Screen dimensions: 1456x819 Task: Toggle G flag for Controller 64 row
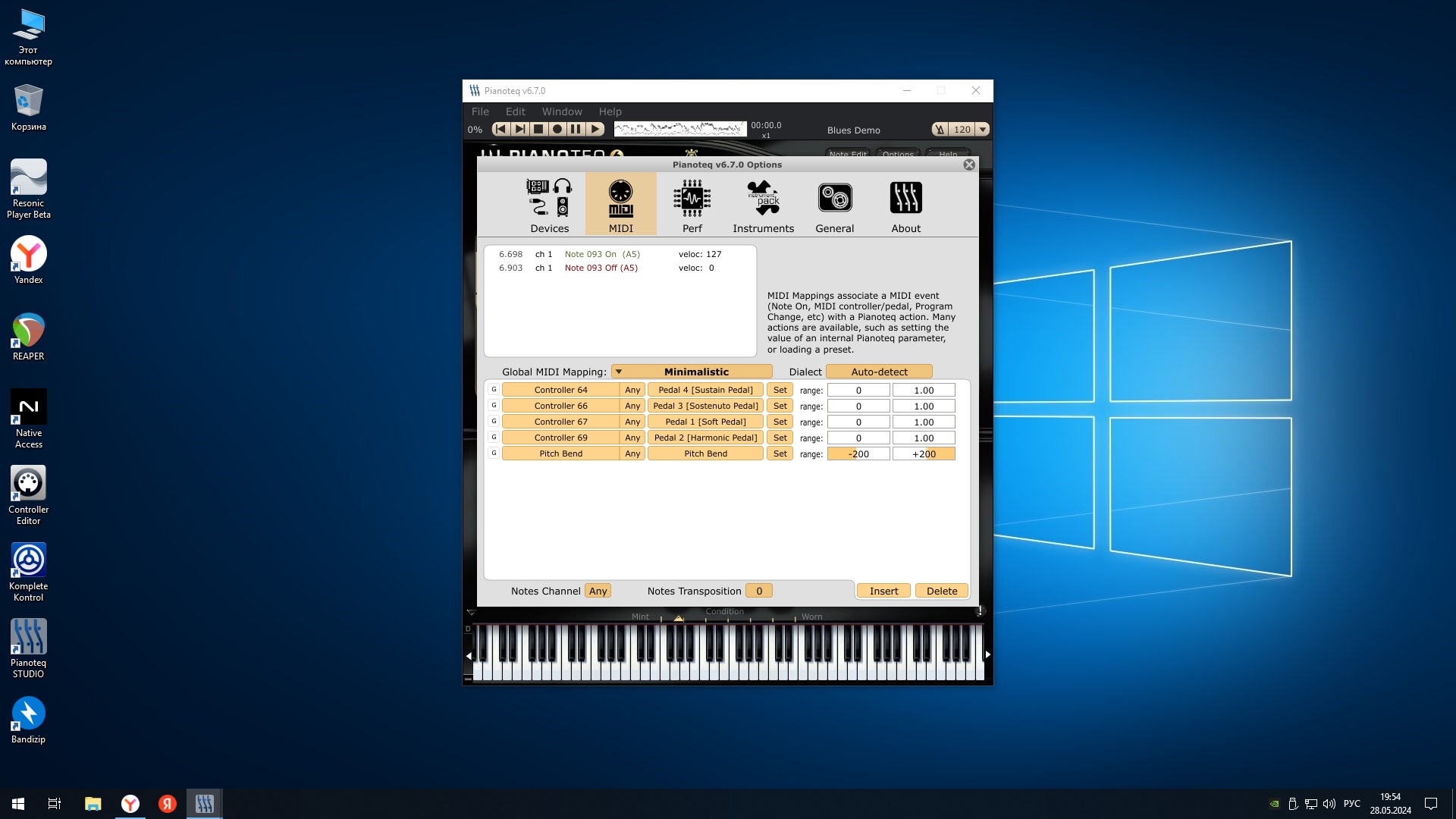(494, 390)
